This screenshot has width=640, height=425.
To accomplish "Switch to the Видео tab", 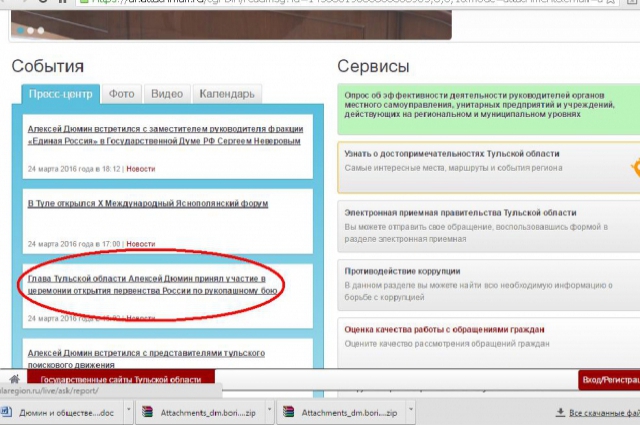I will pyautogui.click(x=166, y=94).
